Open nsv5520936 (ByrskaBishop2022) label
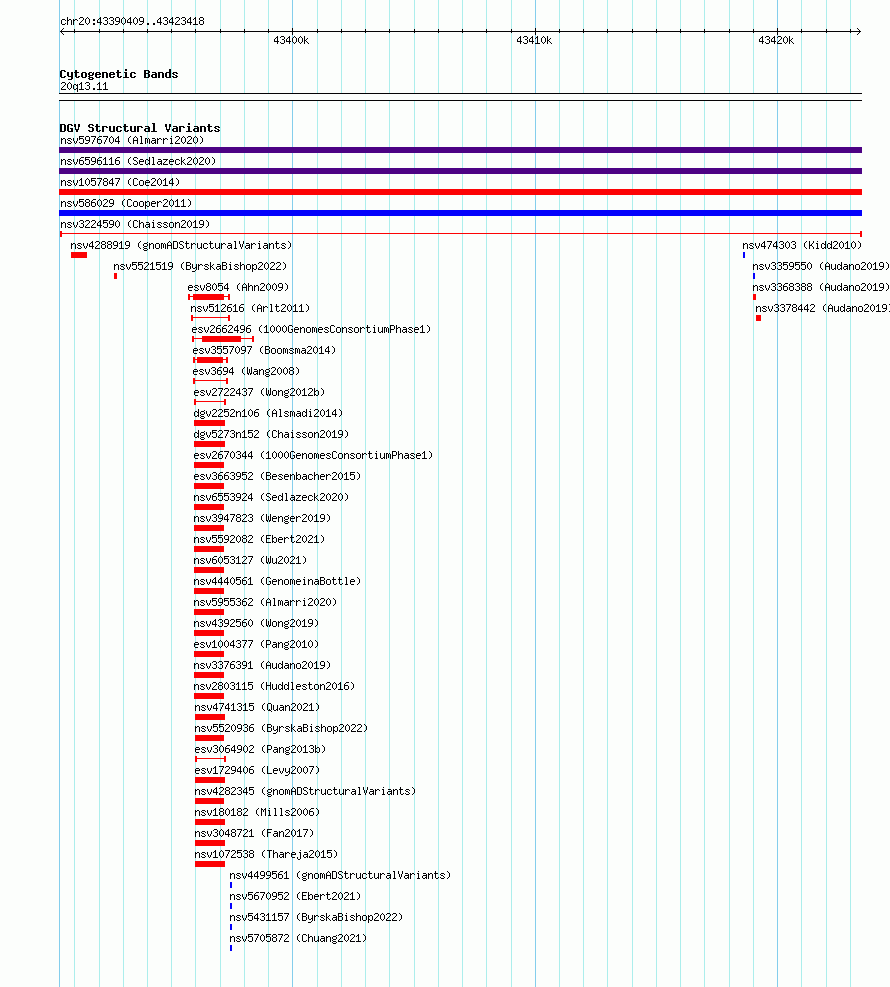This screenshot has width=890, height=987. pos(281,728)
